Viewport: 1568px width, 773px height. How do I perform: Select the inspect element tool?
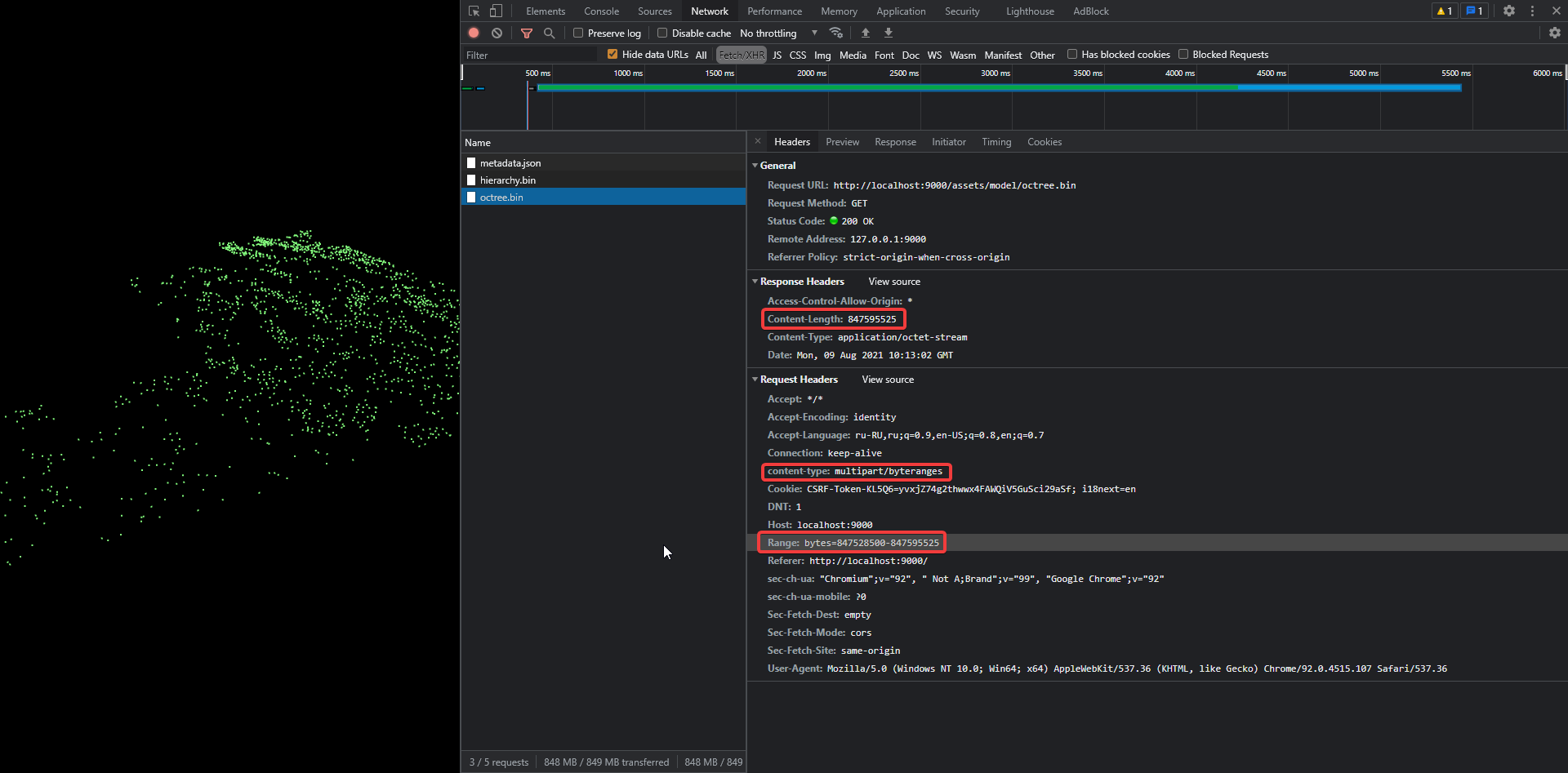474,11
